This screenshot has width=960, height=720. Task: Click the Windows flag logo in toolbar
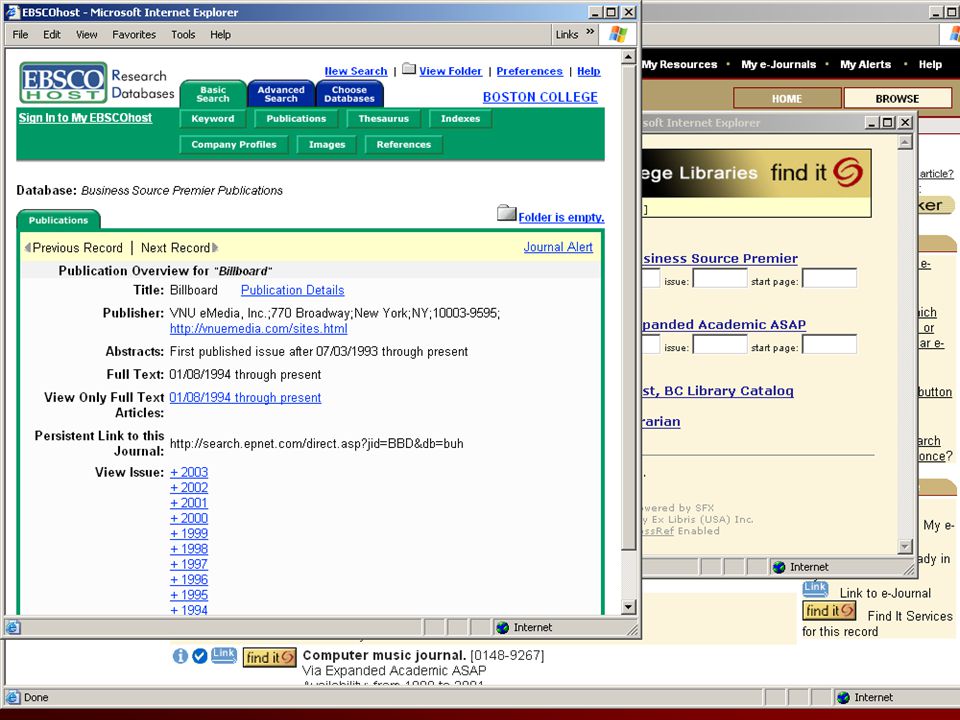pyautogui.click(x=618, y=34)
